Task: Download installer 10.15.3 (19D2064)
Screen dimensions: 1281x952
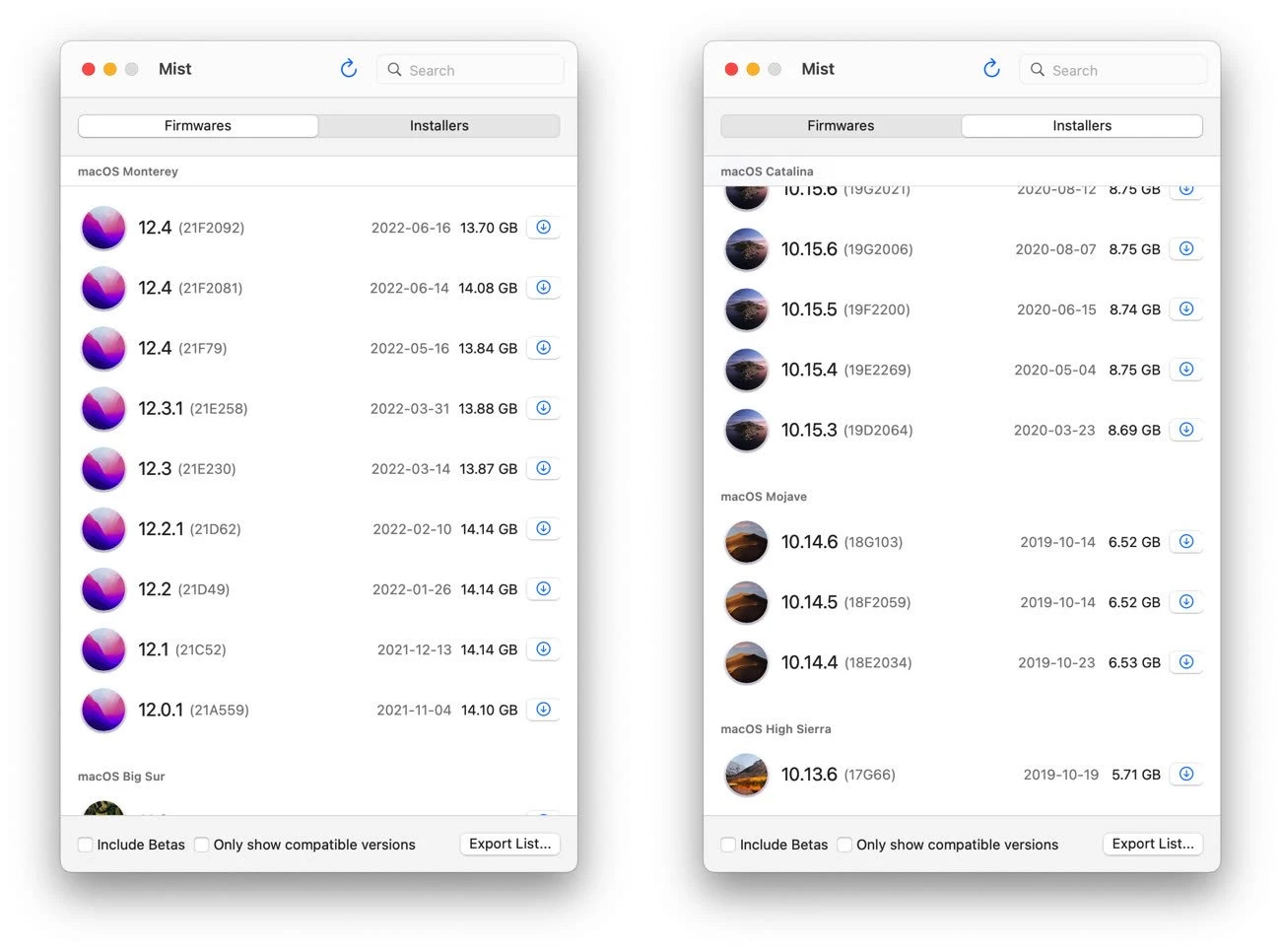Action: (x=1186, y=430)
